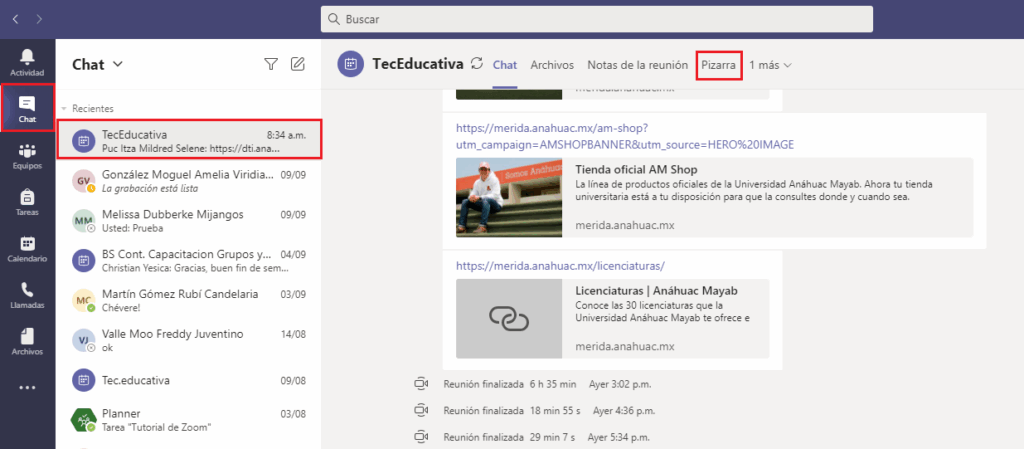This screenshot has width=1024, height=449.
Task: Click the refresh icon beside TecEducativa
Action: (x=477, y=64)
